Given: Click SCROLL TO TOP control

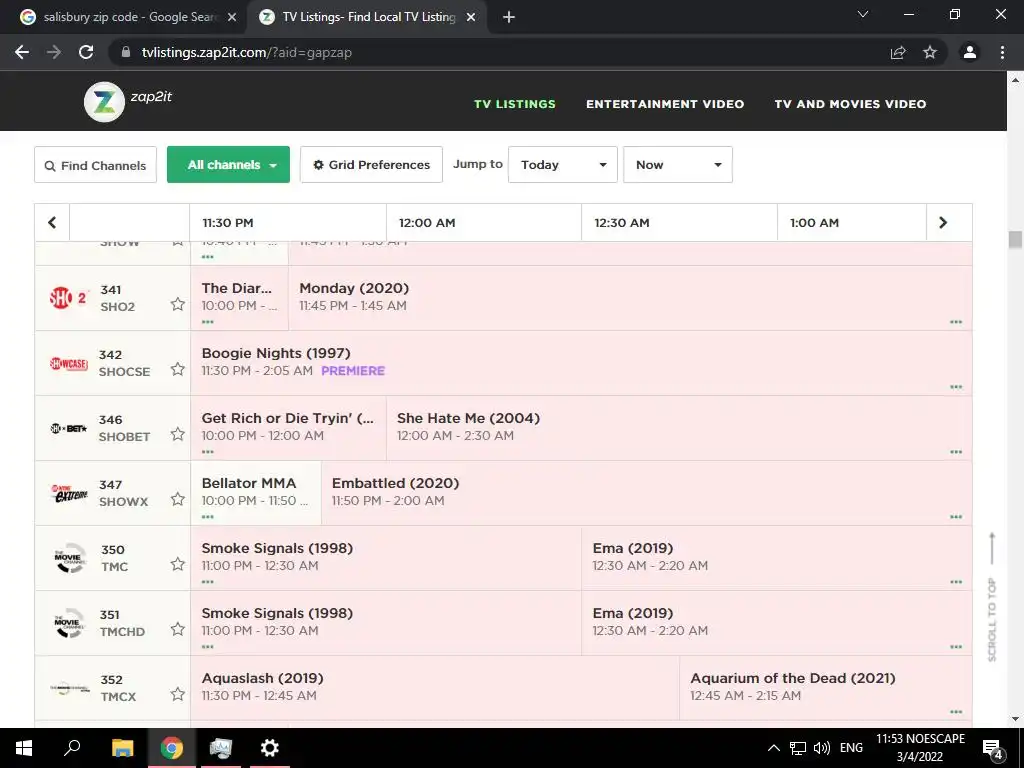Looking at the screenshot, I should pyautogui.click(x=992, y=597).
